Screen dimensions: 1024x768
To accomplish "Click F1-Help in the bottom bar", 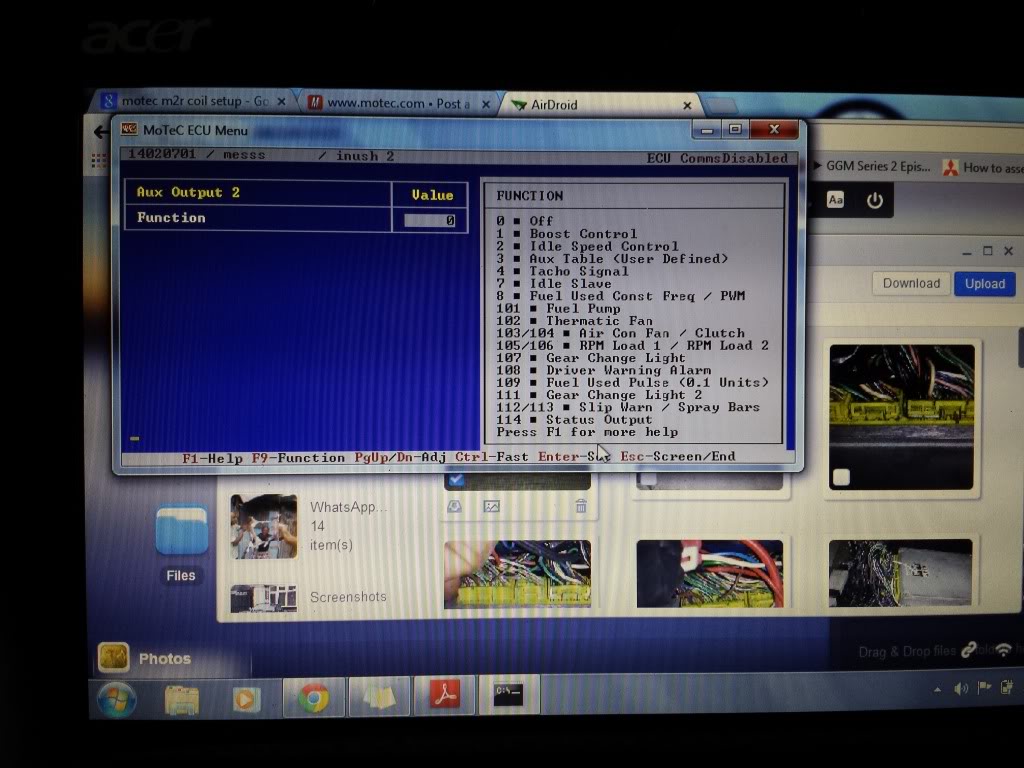I will click(212, 458).
